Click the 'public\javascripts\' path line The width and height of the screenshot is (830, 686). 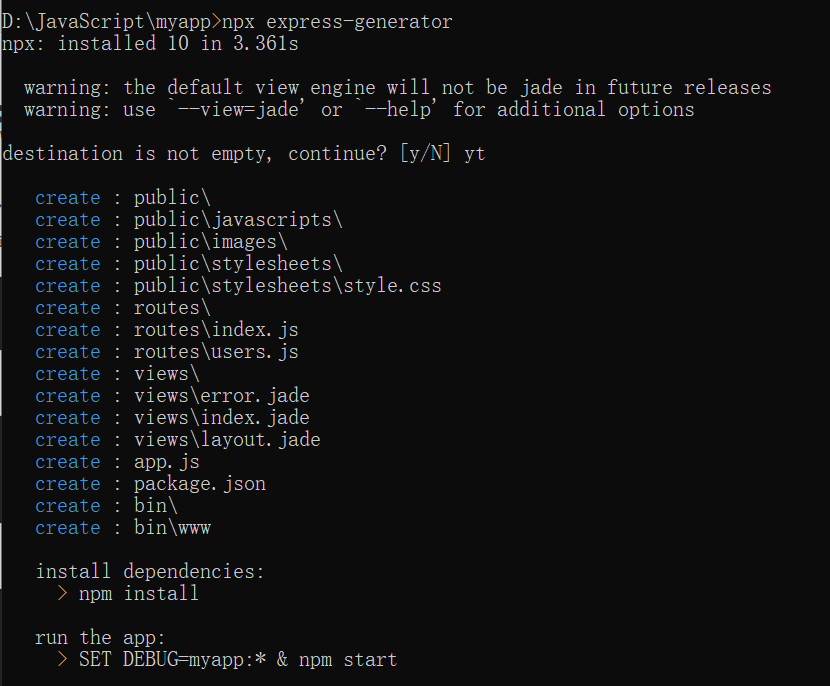point(238,219)
